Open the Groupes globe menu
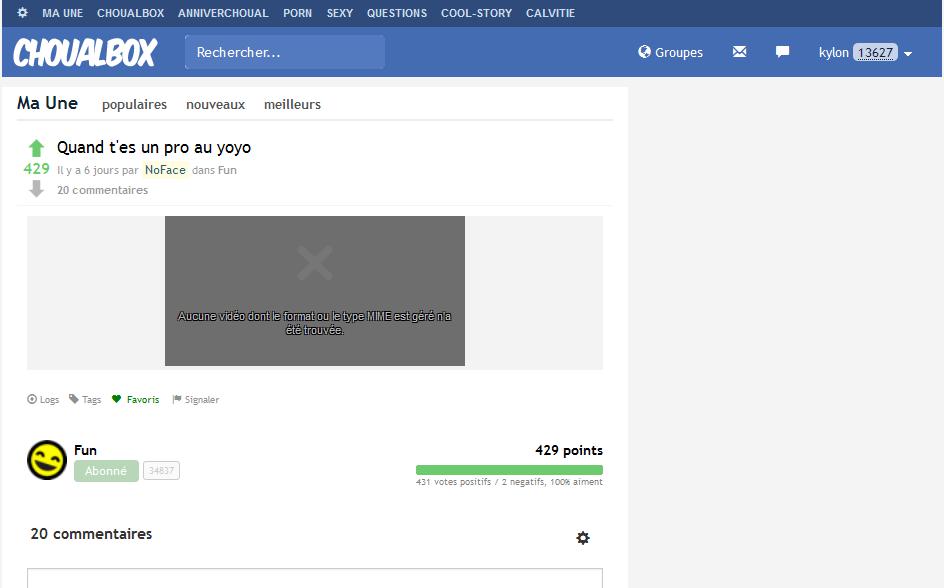The height and width of the screenshot is (588, 944). tap(670, 52)
